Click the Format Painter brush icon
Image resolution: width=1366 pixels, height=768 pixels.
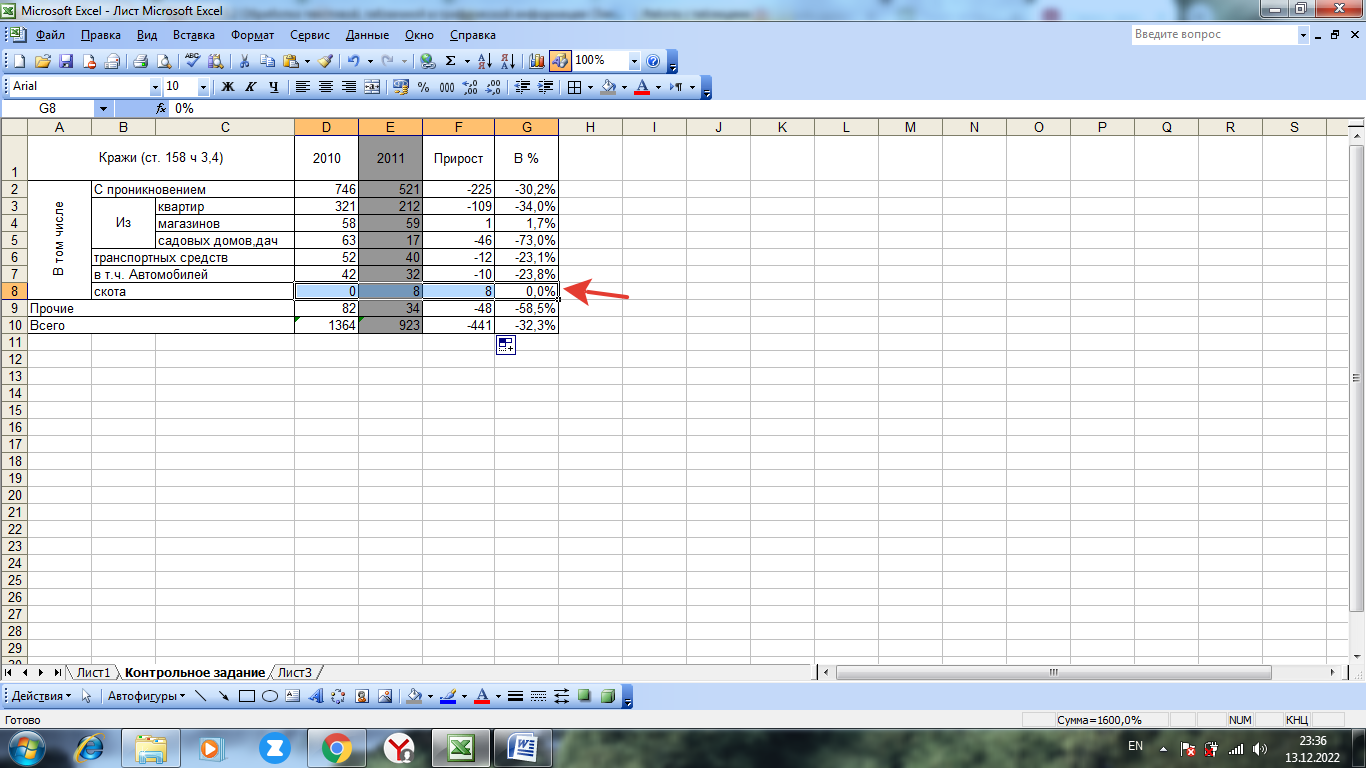pos(325,61)
